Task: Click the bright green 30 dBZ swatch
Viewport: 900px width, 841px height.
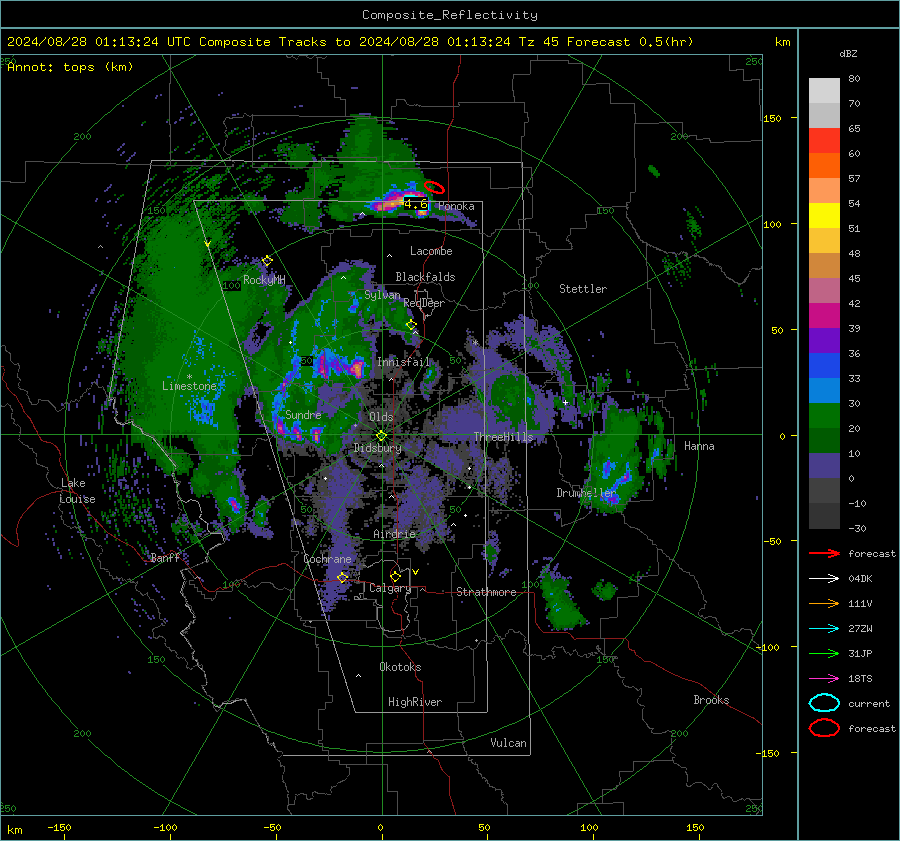Action: click(x=824, y=415)
